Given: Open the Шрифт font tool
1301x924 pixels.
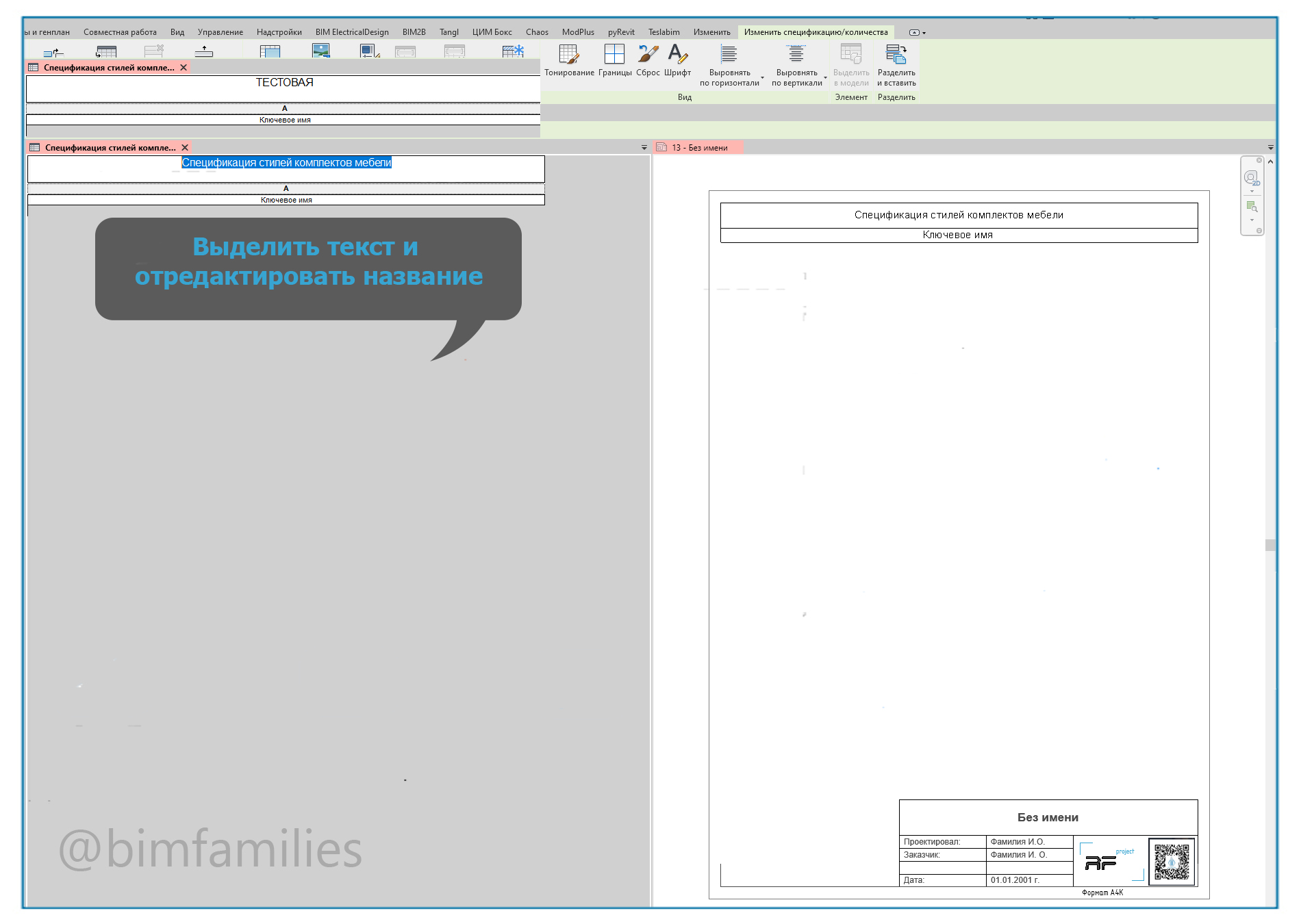Looking at the screenshot, I should pyautogui.click(x=677, y=60).
